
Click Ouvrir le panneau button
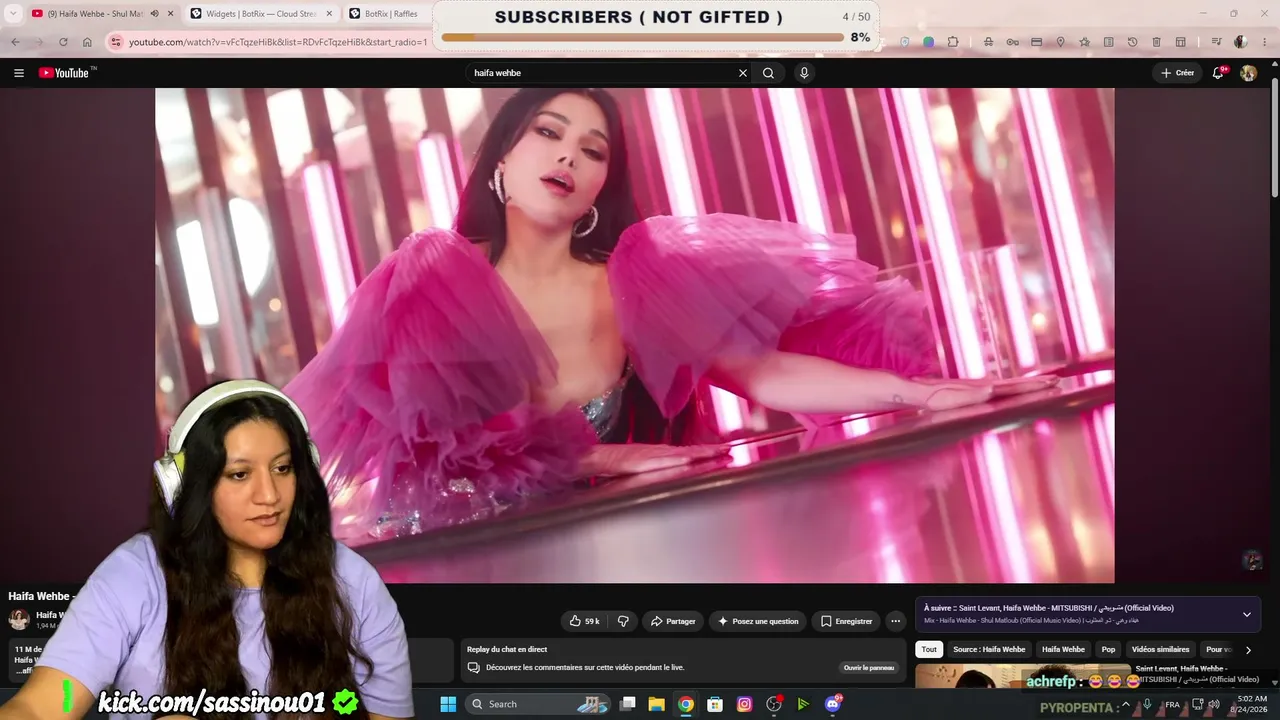point(868,668)
